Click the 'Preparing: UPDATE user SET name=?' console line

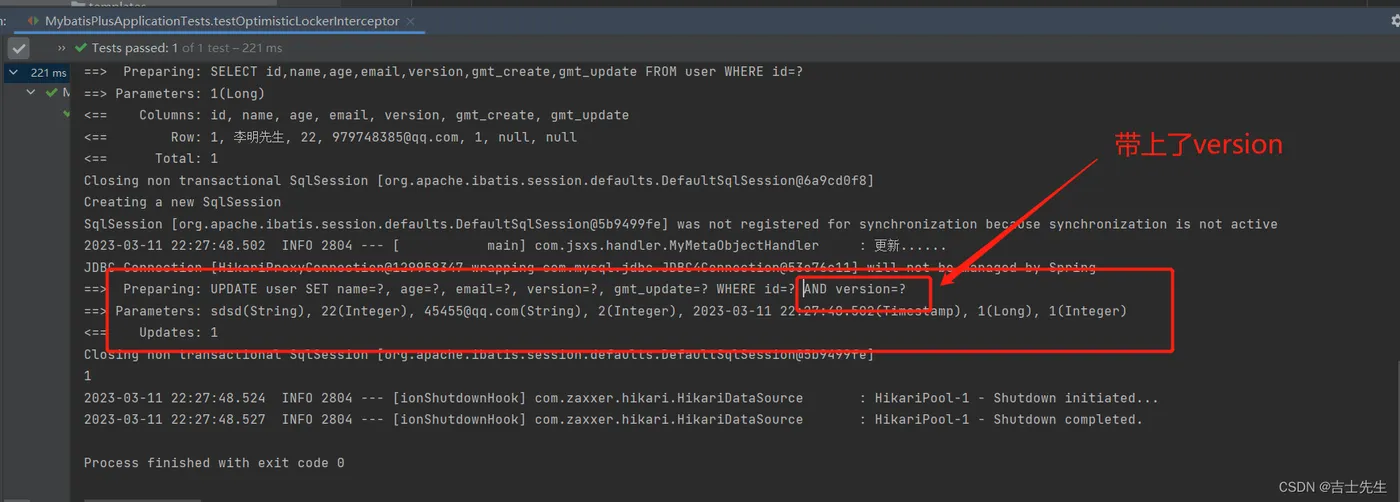(495, 290)
